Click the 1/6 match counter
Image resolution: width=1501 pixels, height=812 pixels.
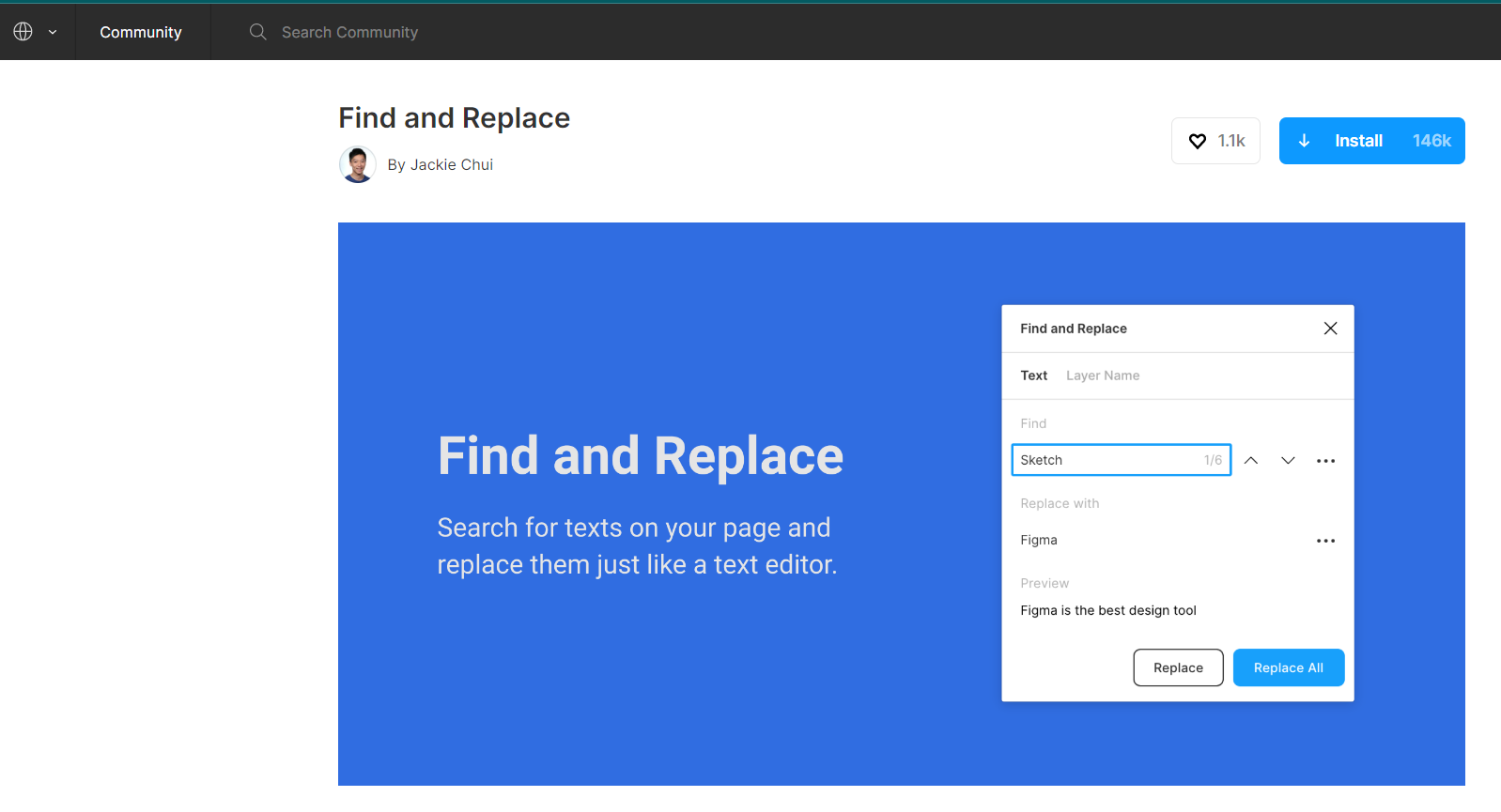(1213, 460)
